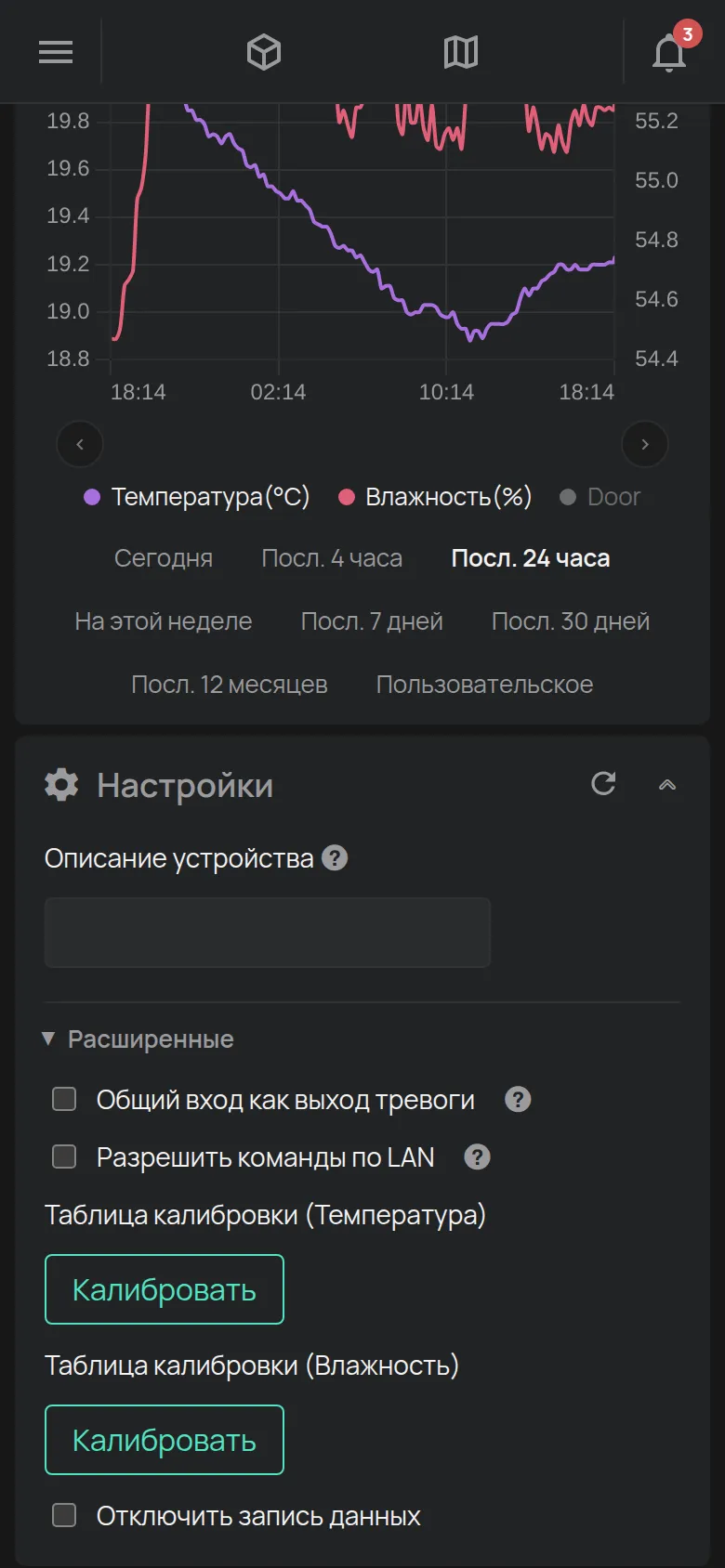The height and width of the screenshot is (1568, 725).
Task: Toggle Door series in legend
Action: coord(600,497)
